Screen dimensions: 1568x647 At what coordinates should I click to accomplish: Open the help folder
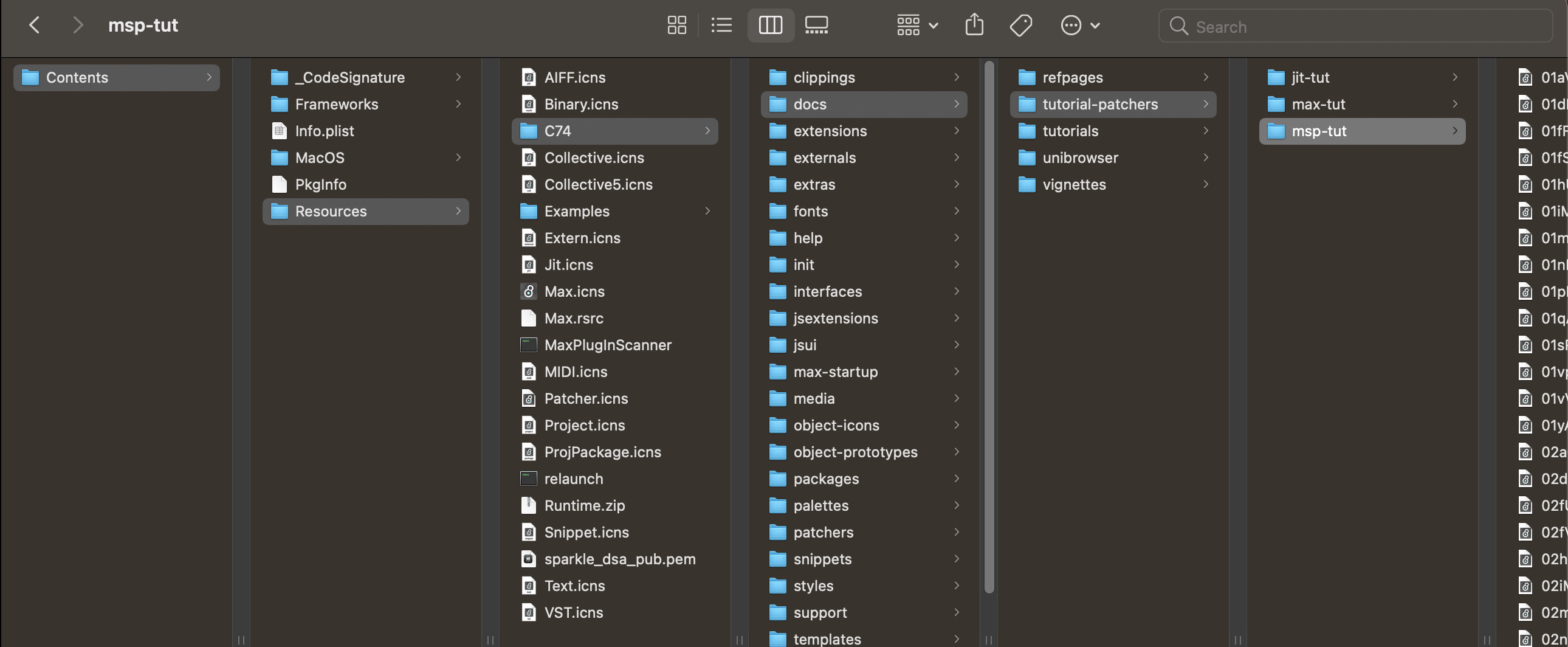864,238
